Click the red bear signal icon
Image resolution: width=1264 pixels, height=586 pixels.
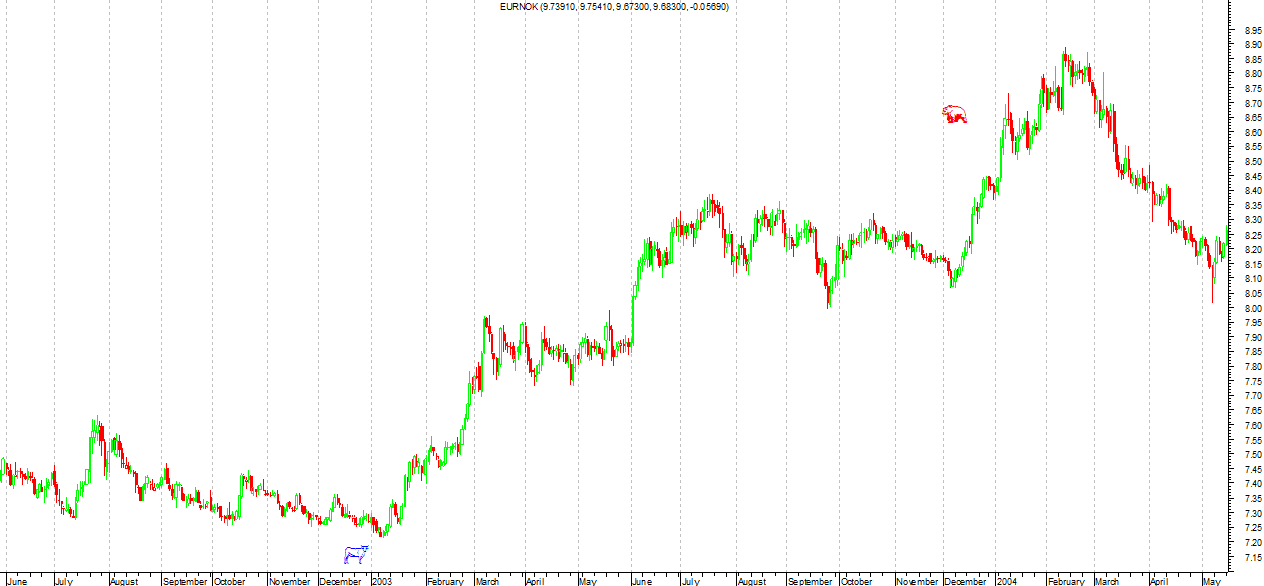(955, 115)
